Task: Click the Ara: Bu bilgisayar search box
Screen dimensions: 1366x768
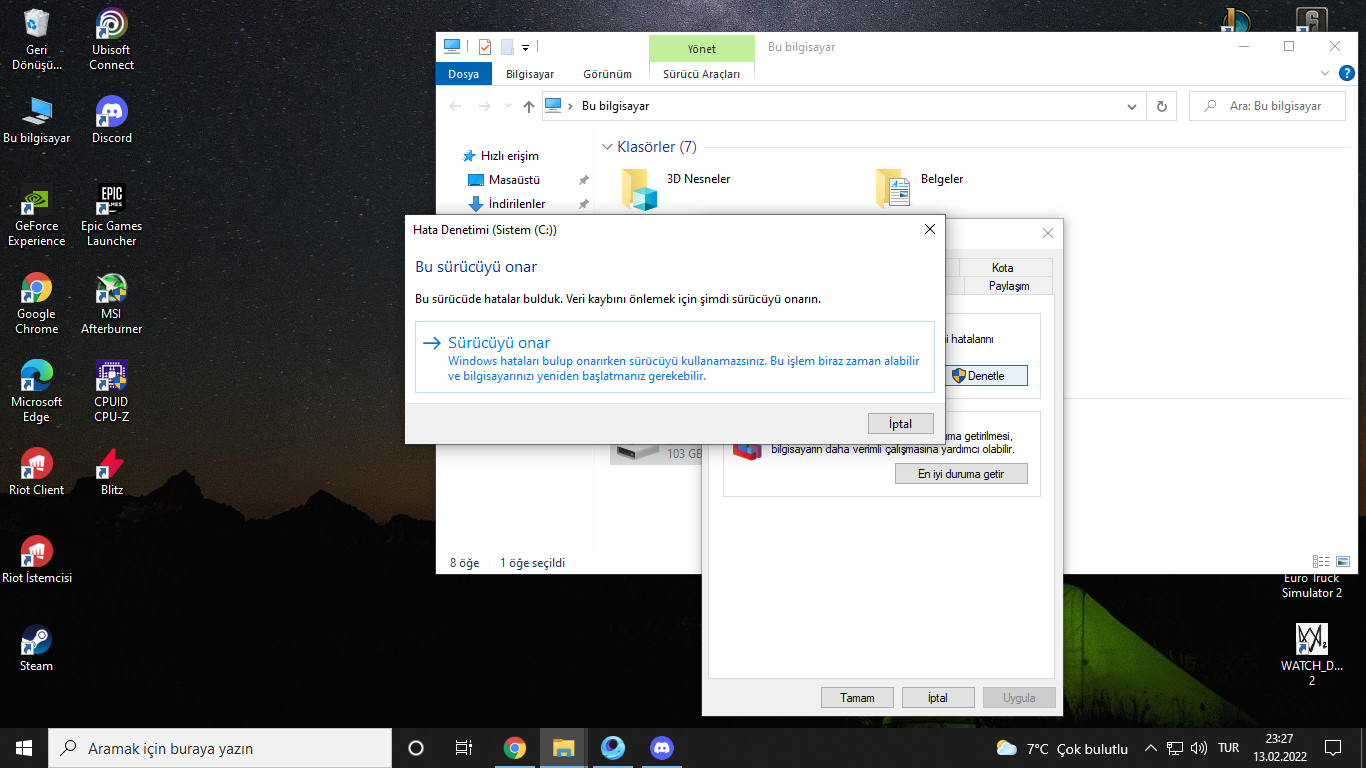Action: coord(1268,106)
